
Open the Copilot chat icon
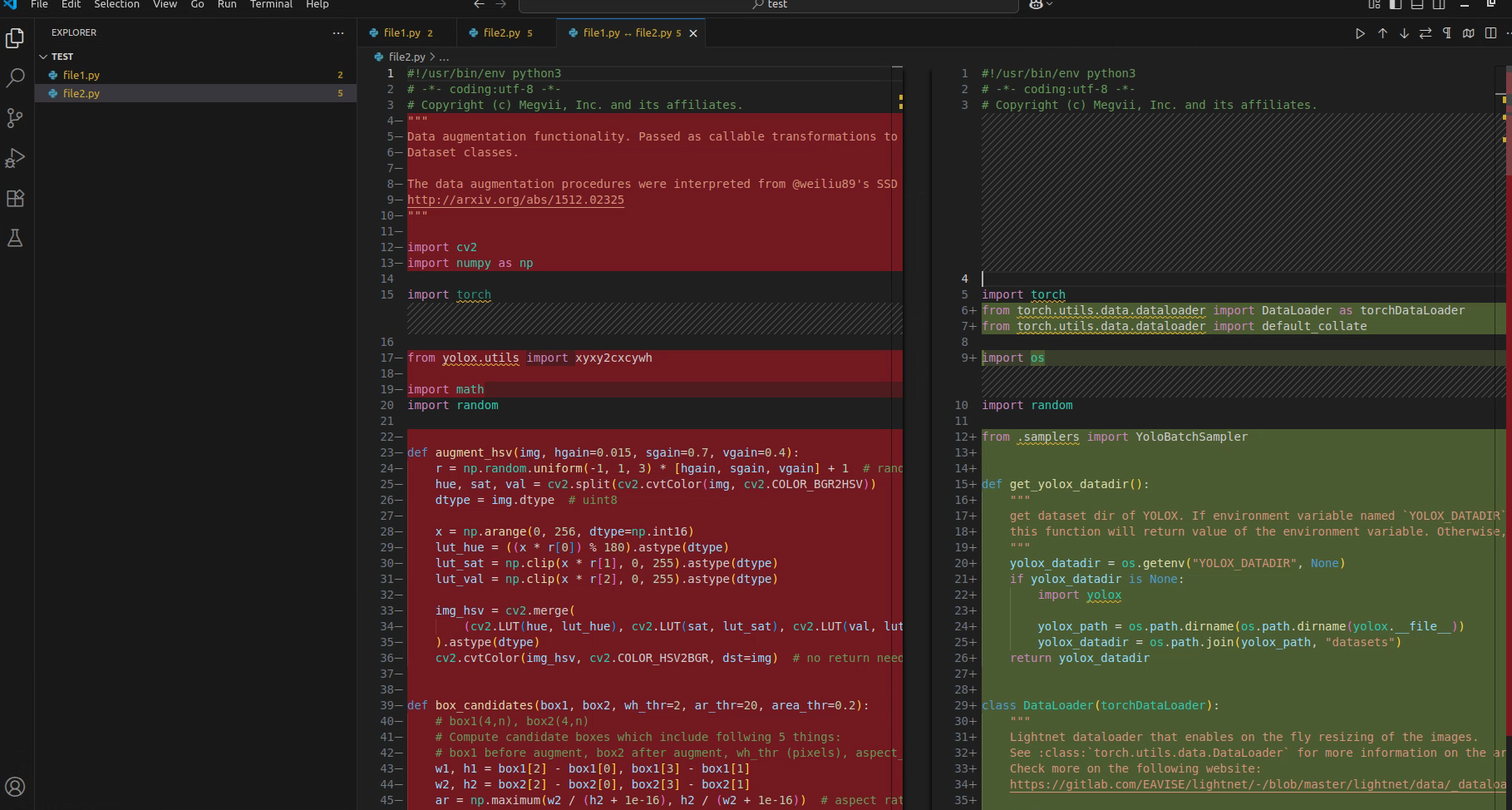(1036, 4)
